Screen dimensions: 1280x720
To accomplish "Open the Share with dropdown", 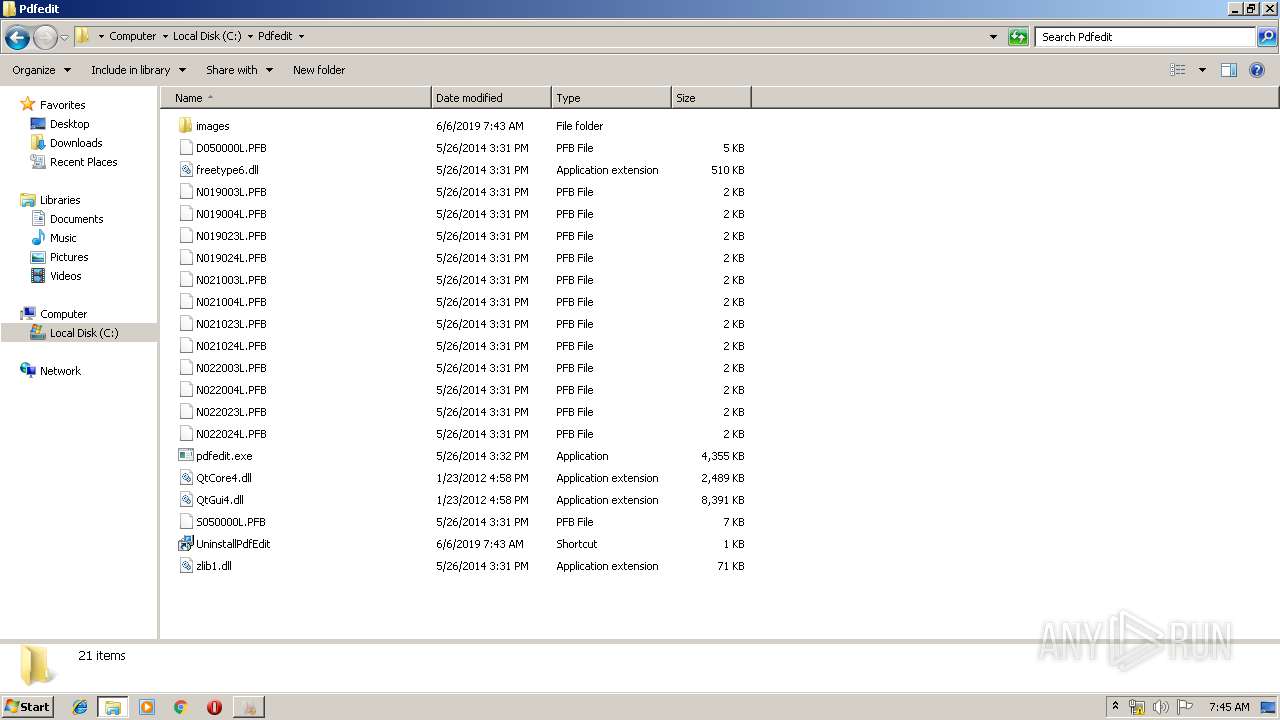I will pos(239,70).
